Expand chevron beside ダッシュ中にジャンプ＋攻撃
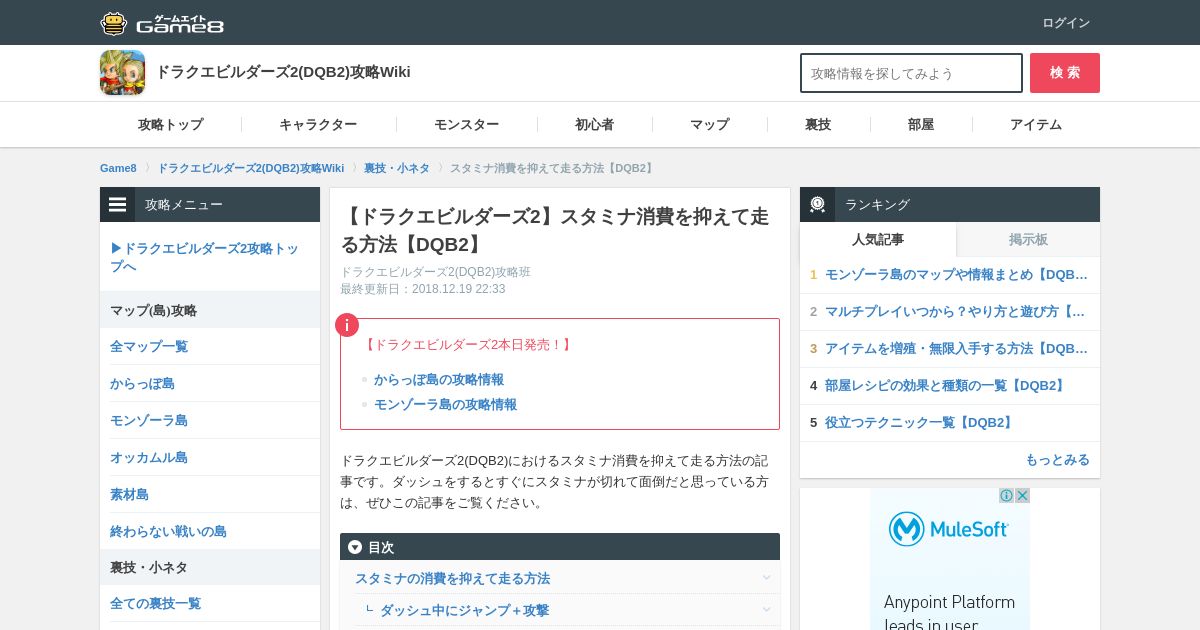 pyautogui.click(x=766, y=610)
